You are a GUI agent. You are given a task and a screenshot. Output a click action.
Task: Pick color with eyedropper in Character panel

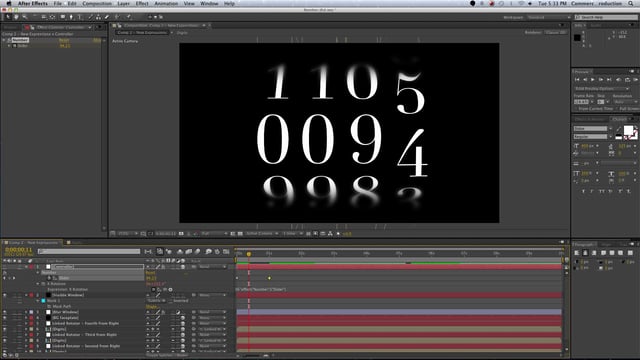click(x=619, y=129)
